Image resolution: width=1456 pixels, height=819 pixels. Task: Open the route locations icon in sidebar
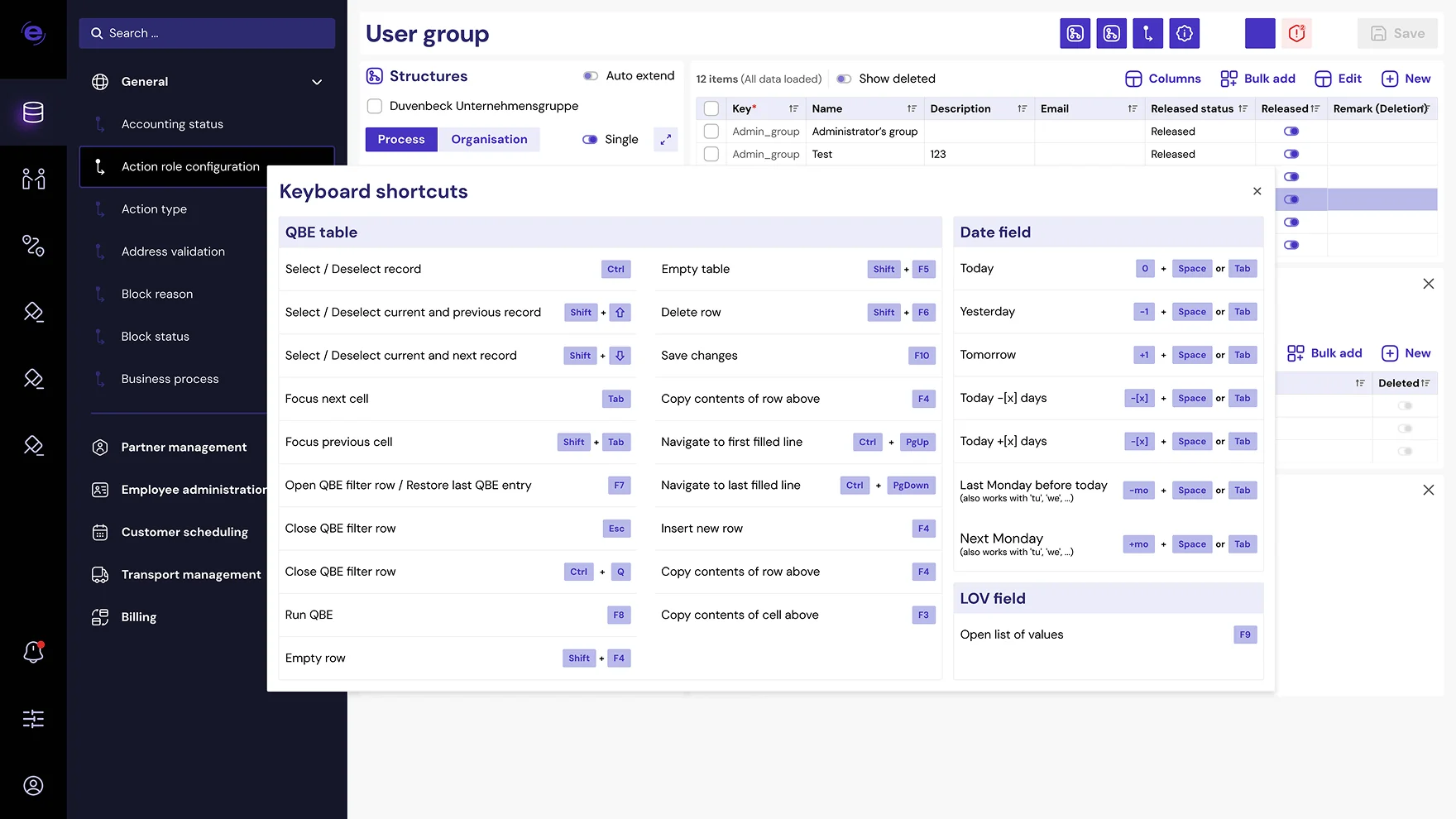33,246
